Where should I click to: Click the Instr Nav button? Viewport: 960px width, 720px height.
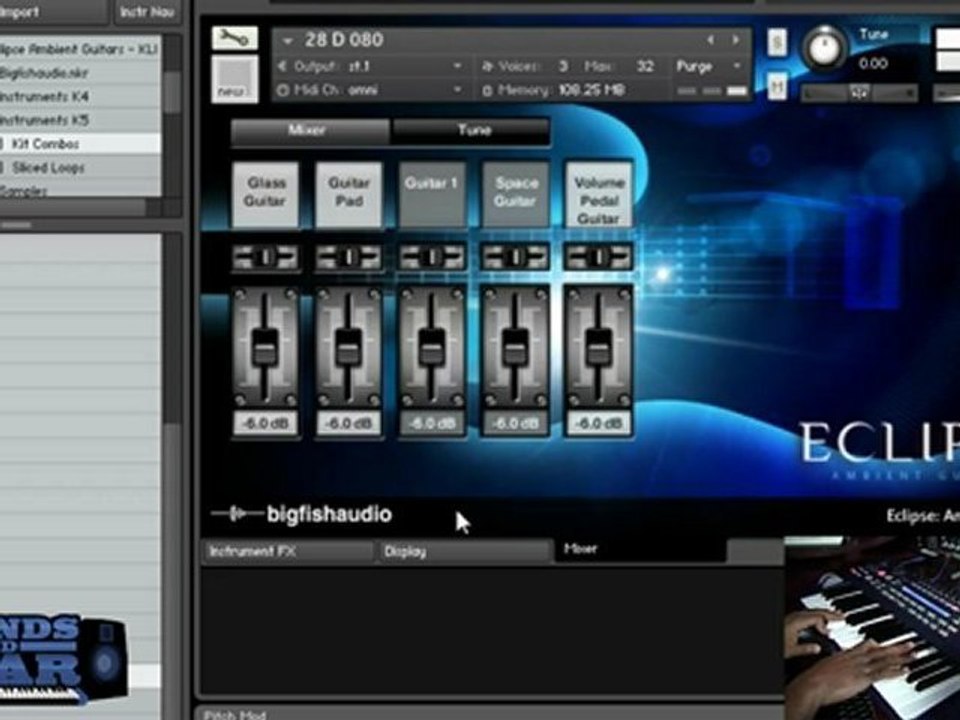147,12
